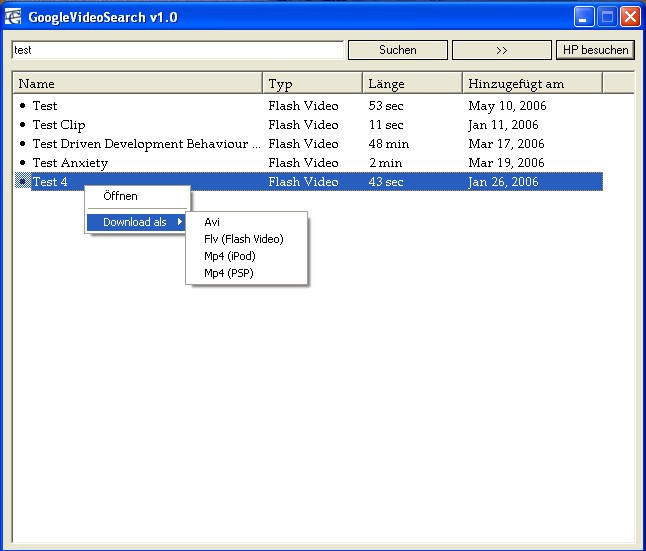
Task: Click the bullet icon beside Test Clip
Action: click(23, 124)
